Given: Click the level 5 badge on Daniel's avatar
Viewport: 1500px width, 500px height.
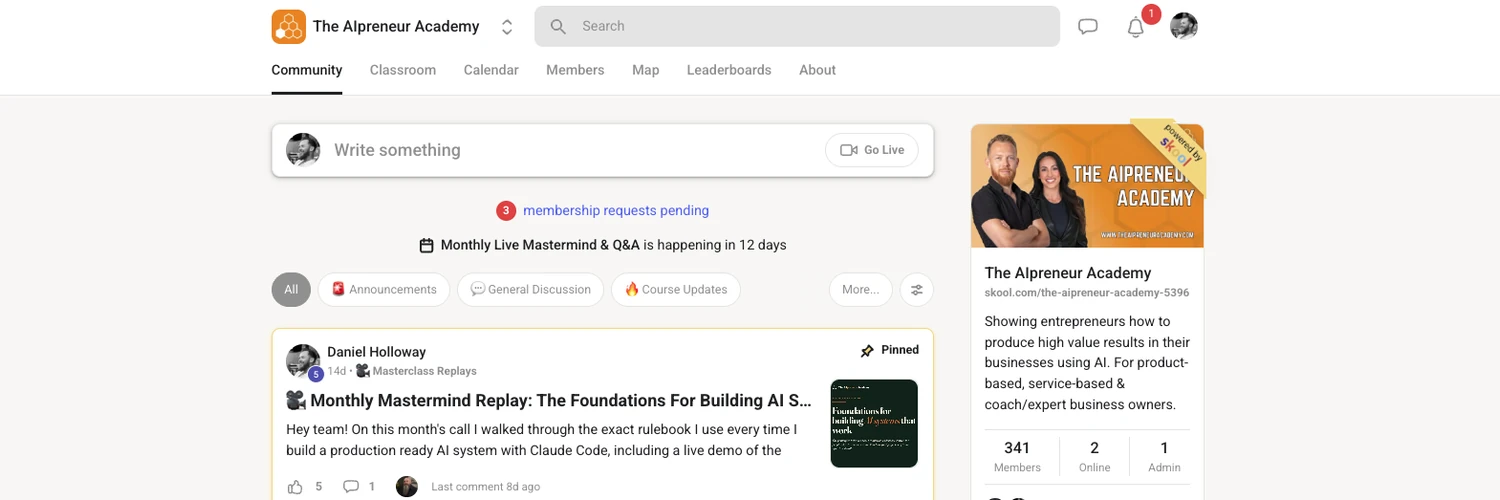Looking at the screenshot, I should click(x=316, y=374).
